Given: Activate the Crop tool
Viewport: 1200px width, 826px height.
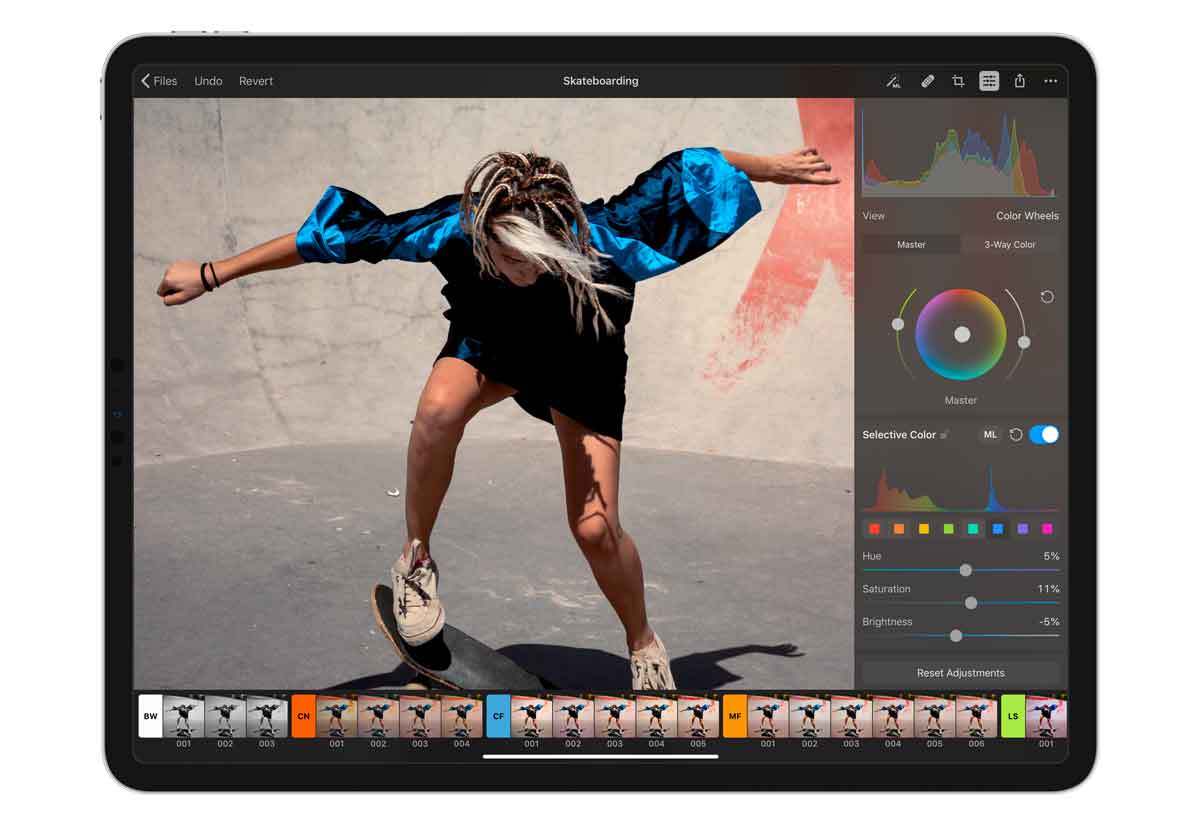Looking at the screenshot, I should 958,81.
